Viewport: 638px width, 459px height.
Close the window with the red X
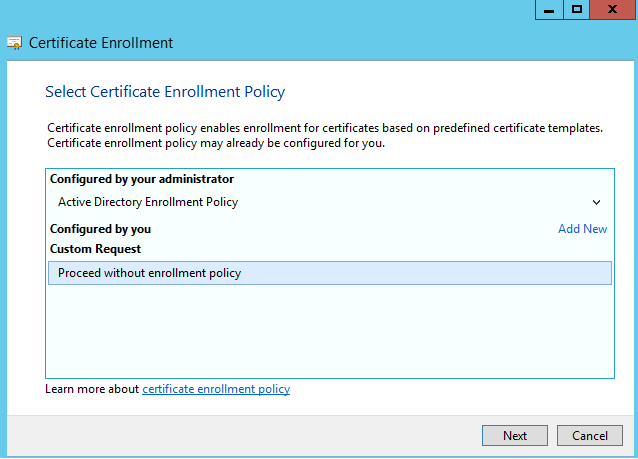click(612, 9)
